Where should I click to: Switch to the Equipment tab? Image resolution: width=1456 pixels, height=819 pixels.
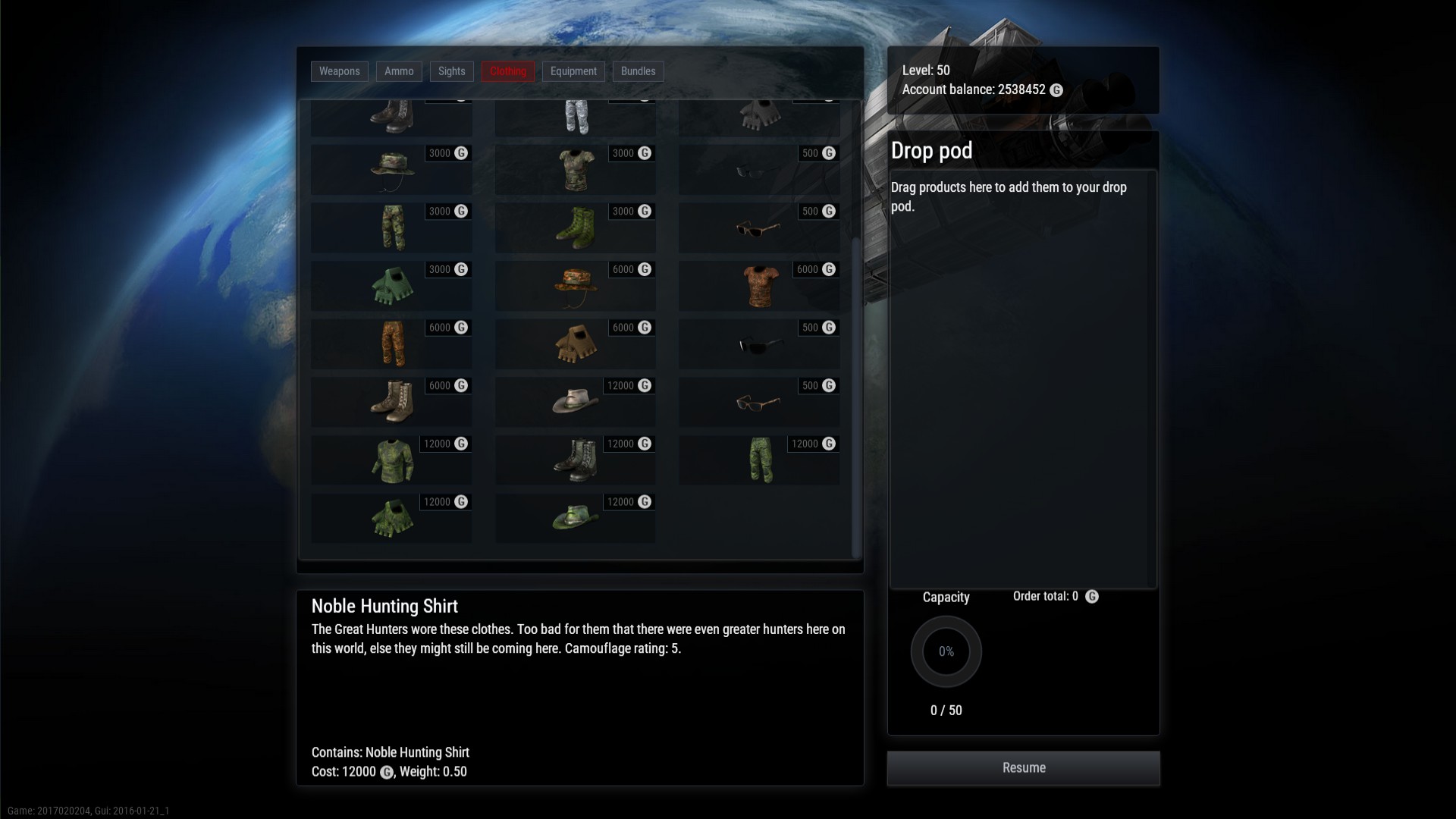[x=573, y=71]
